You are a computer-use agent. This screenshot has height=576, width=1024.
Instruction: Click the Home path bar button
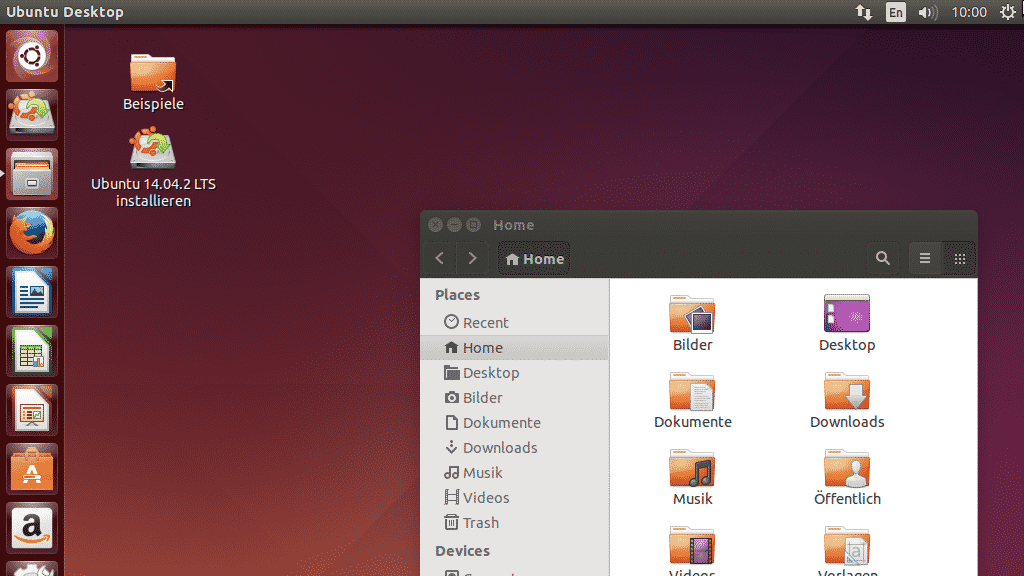tap(534, 259)
